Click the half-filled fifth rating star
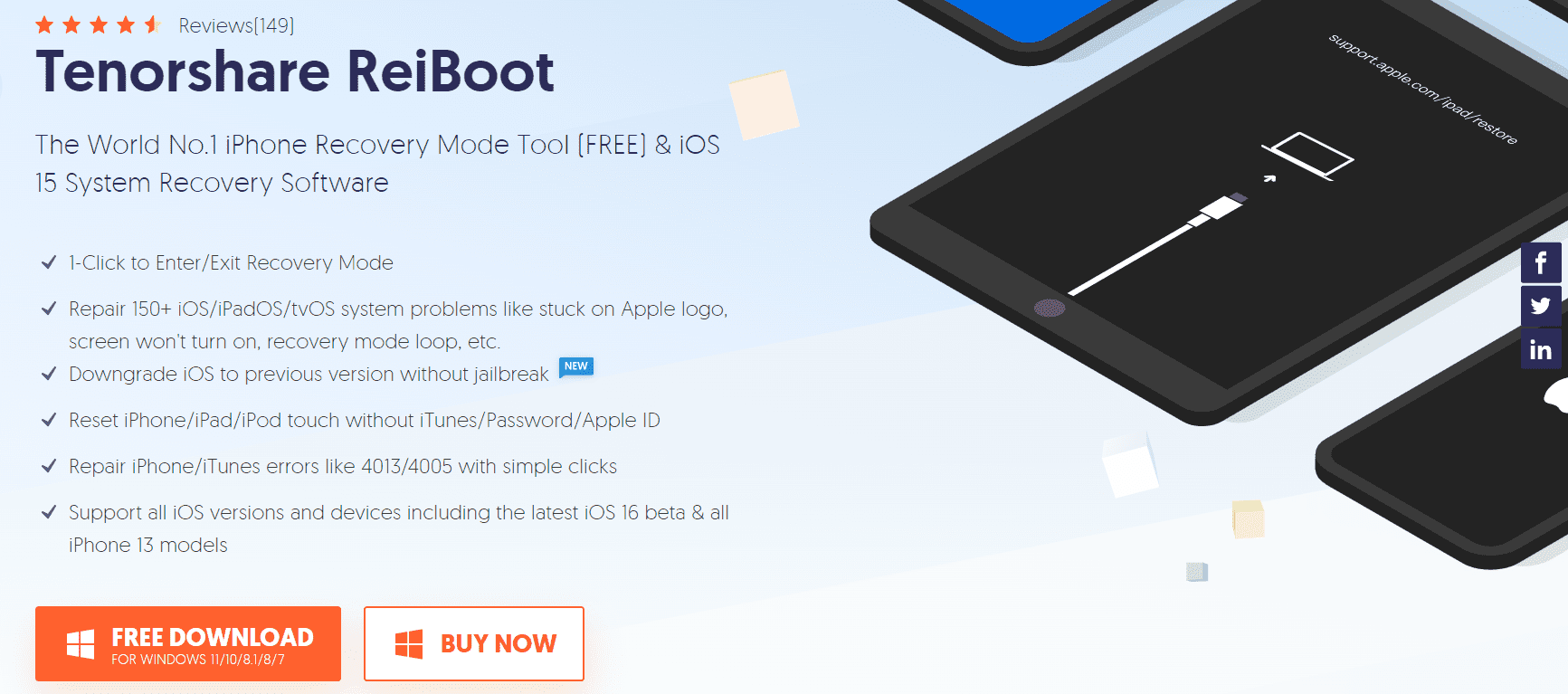The width and height of the screenshot is (1568, 694). click(x=152, y=25)
